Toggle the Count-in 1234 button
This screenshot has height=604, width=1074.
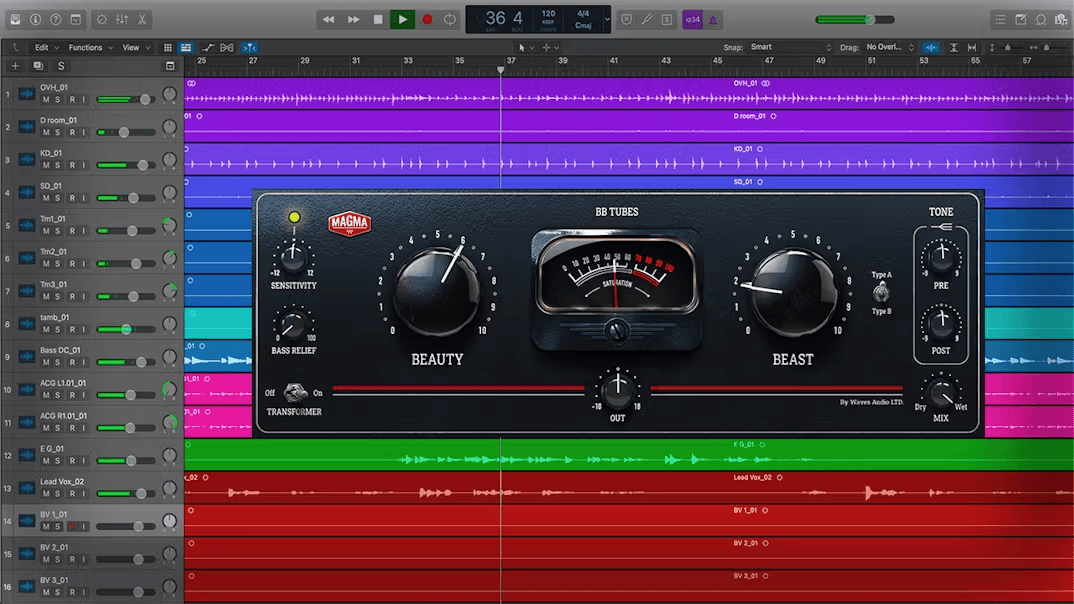point(692,20)
